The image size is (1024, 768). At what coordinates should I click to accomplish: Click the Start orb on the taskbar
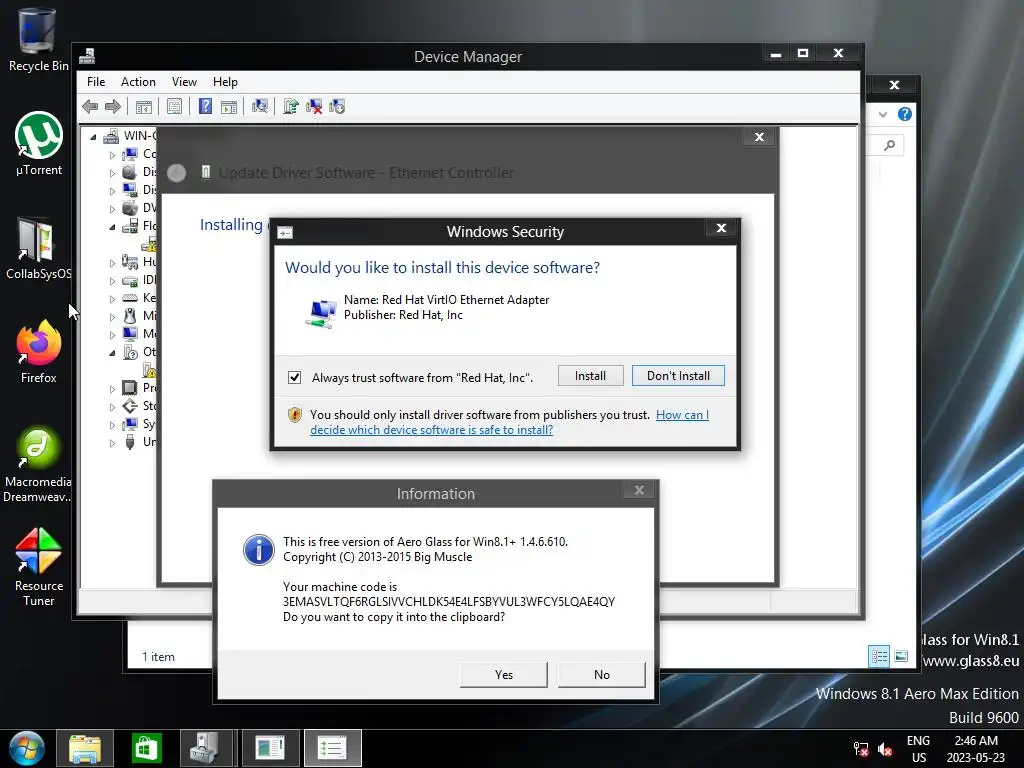[x=27, y=748]
